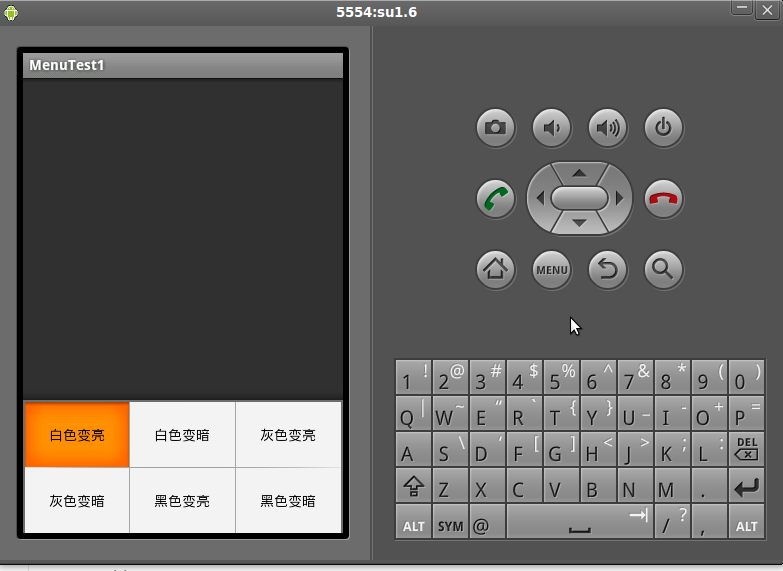Viewport: 783px width, 571px height.
Task: Click the D-pad right arrow
Action: point(620,198)
